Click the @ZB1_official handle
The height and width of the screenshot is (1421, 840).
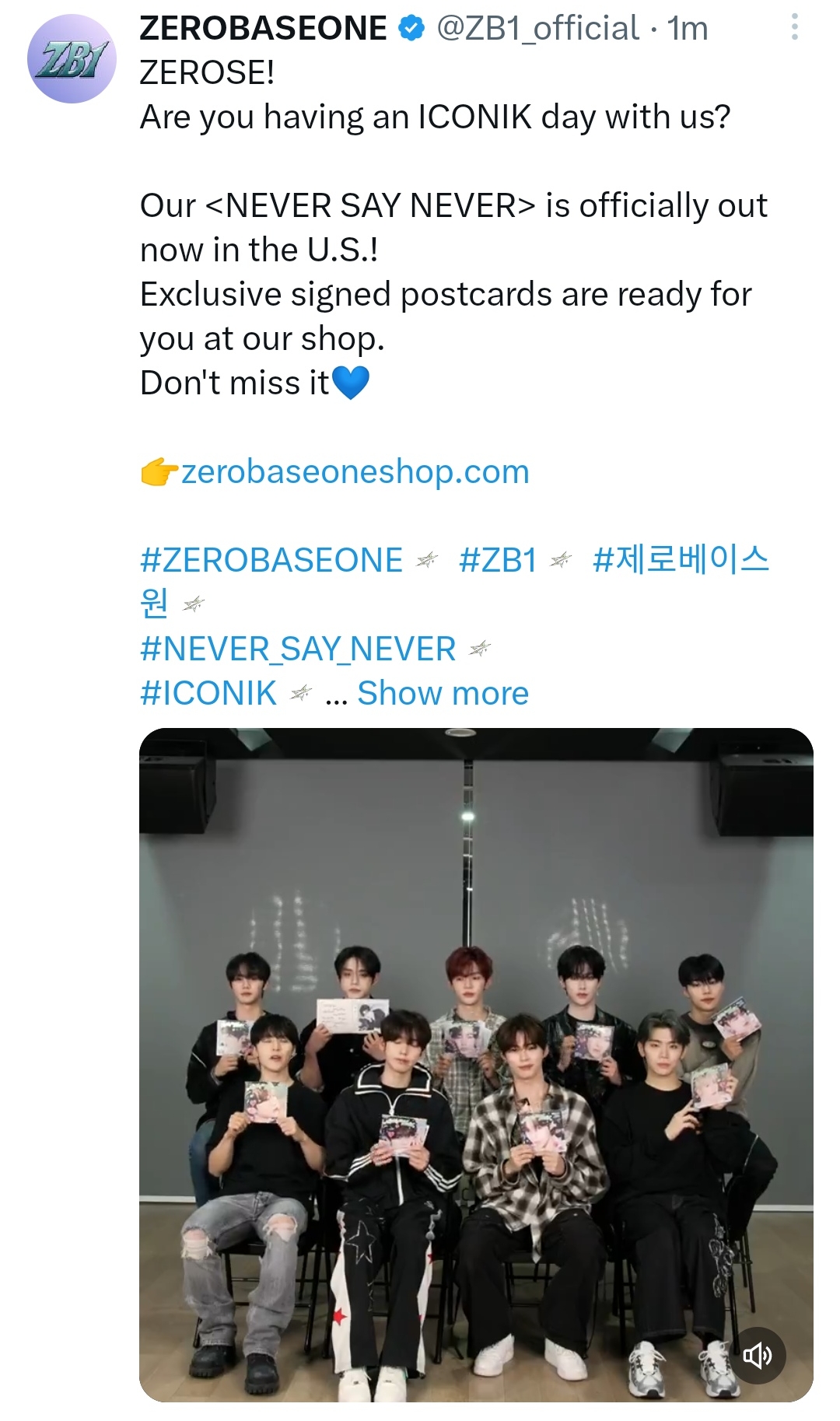click(x=538, y=29)
